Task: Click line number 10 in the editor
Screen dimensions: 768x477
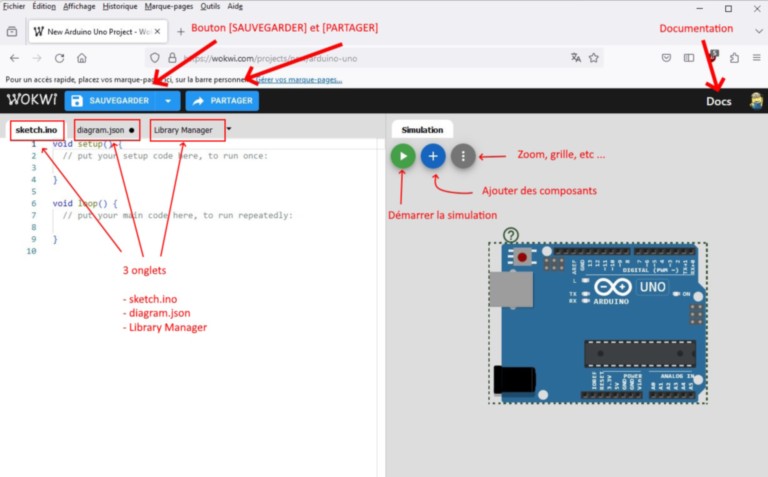Action: tap(31, 251)
